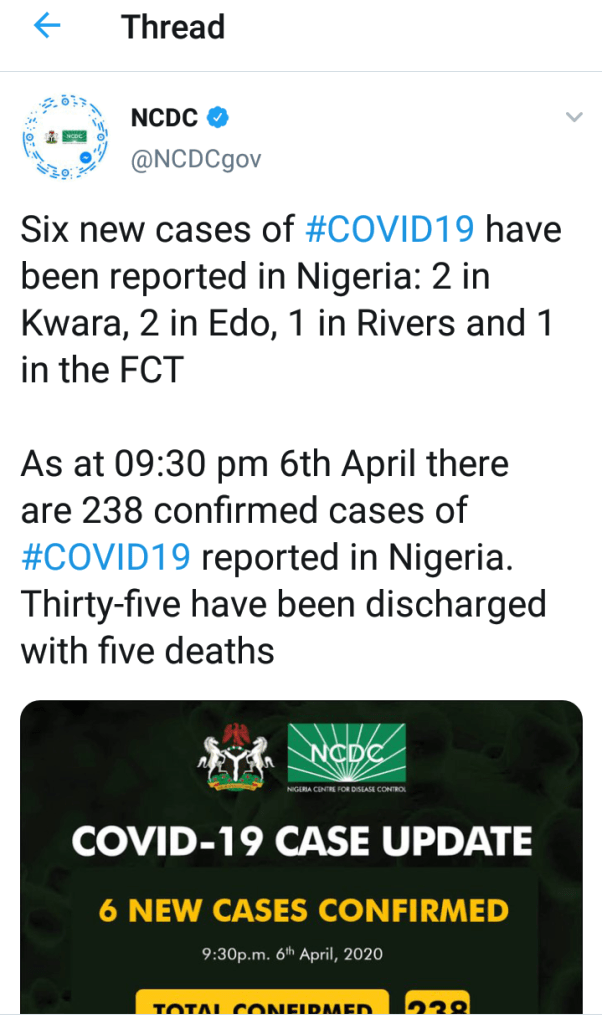The image size is (602, 1024).
Task: Click the "As at 09:30 pm 6th April" paragraph
Action: pyautogui.click(x=285, y=558)
